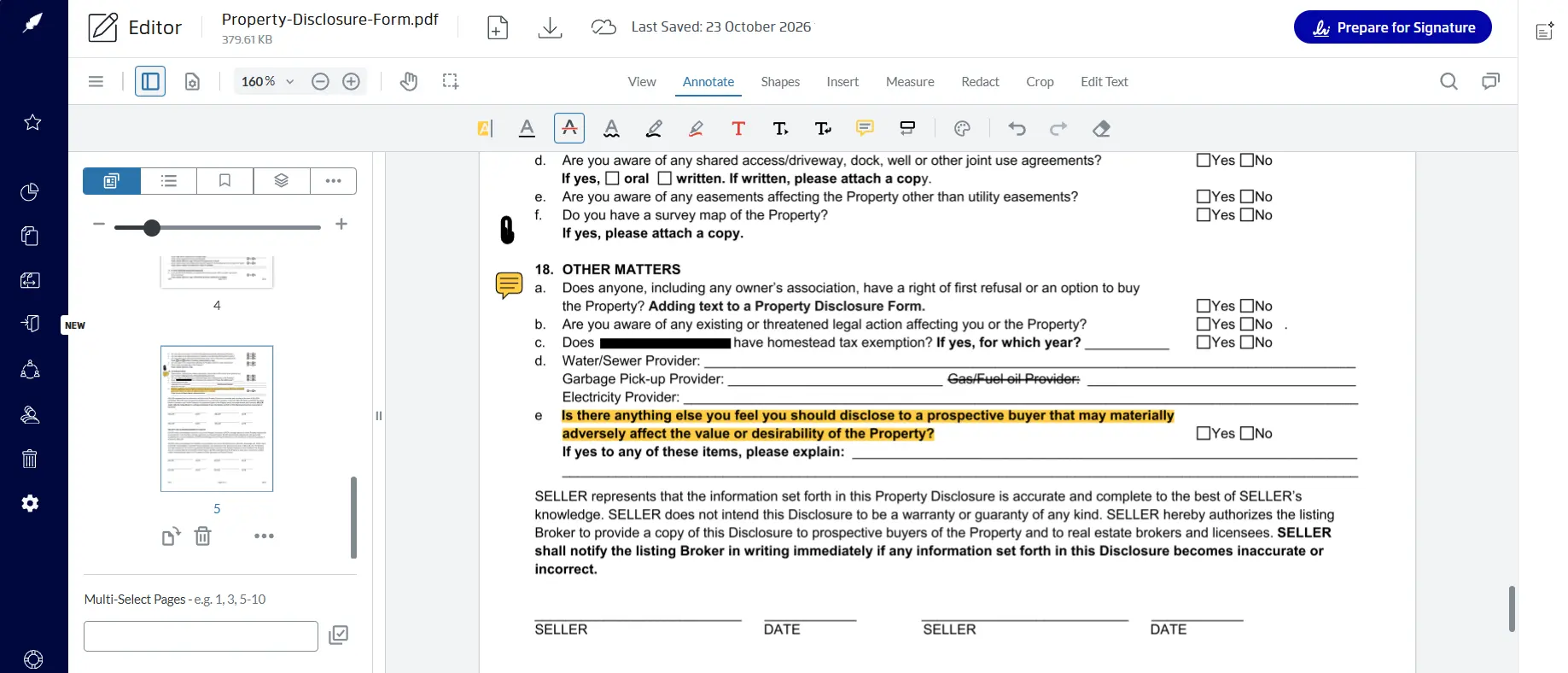Open the document search
The width and height of the screenshot is (1568, 673).
(x=1449, y=81)
